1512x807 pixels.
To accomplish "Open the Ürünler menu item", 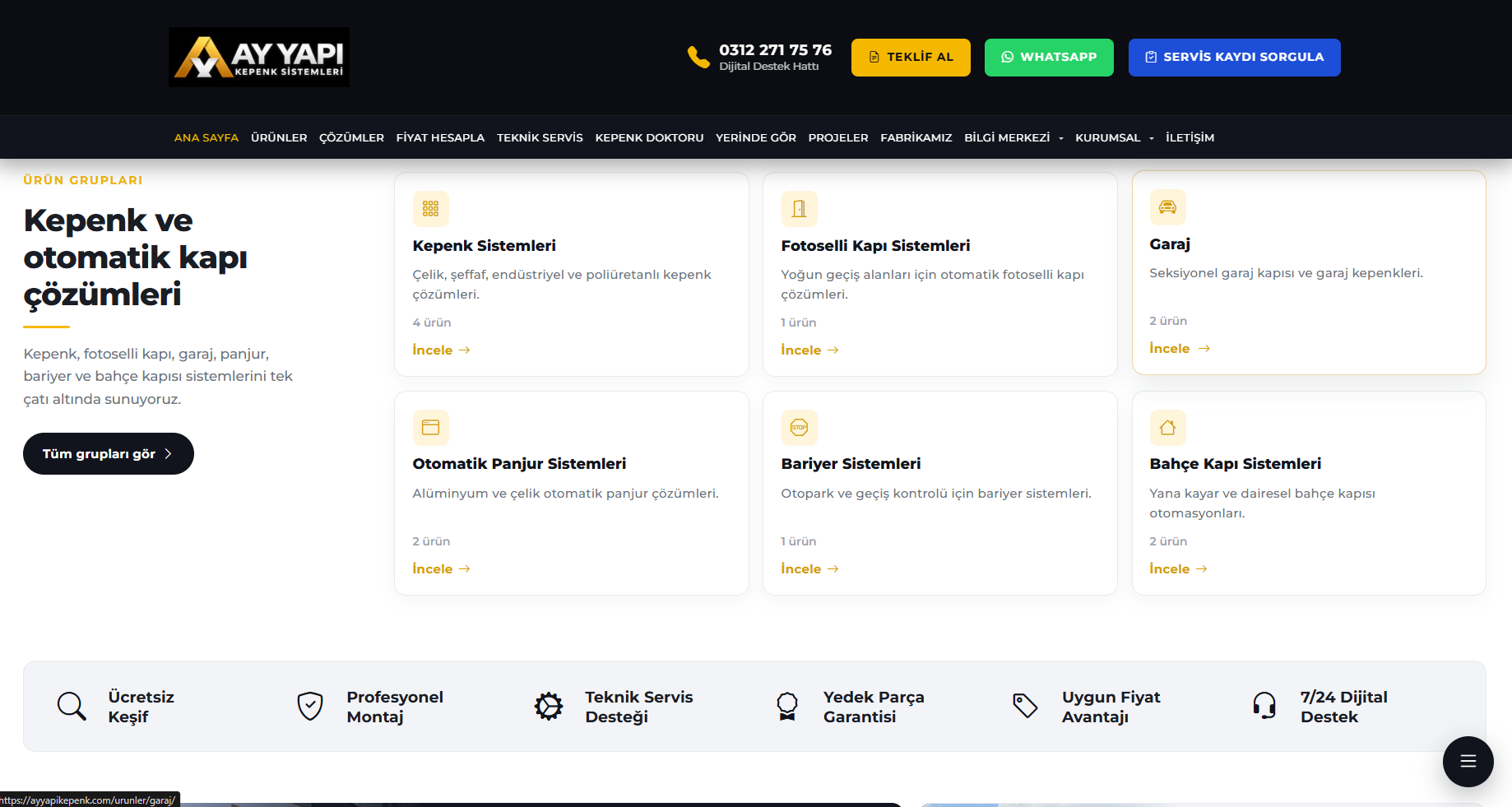I will [279, 137].
